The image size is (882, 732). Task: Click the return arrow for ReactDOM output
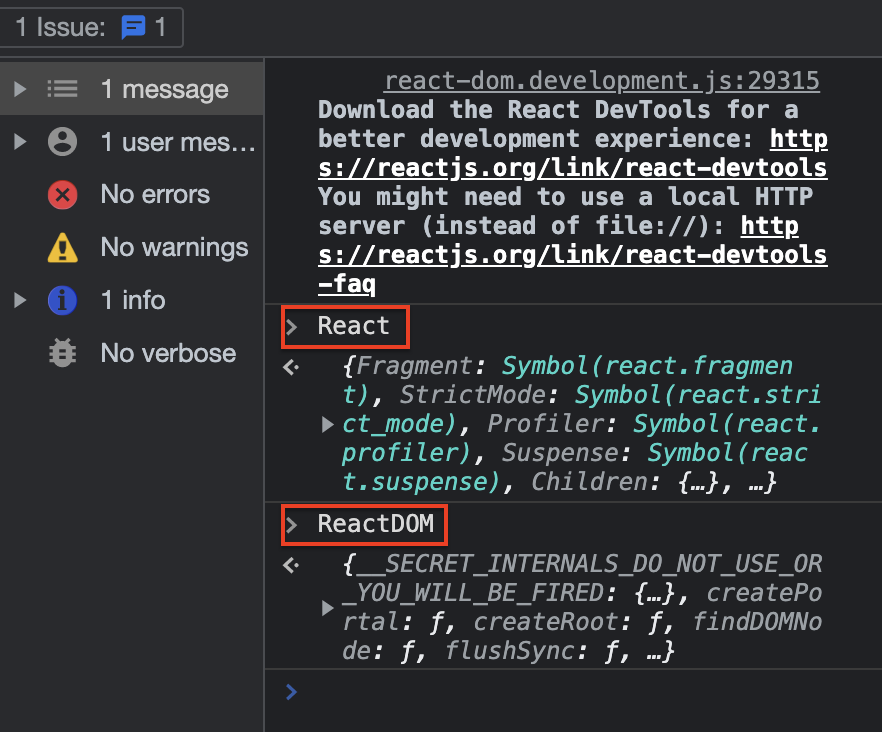tap(291, 565)
